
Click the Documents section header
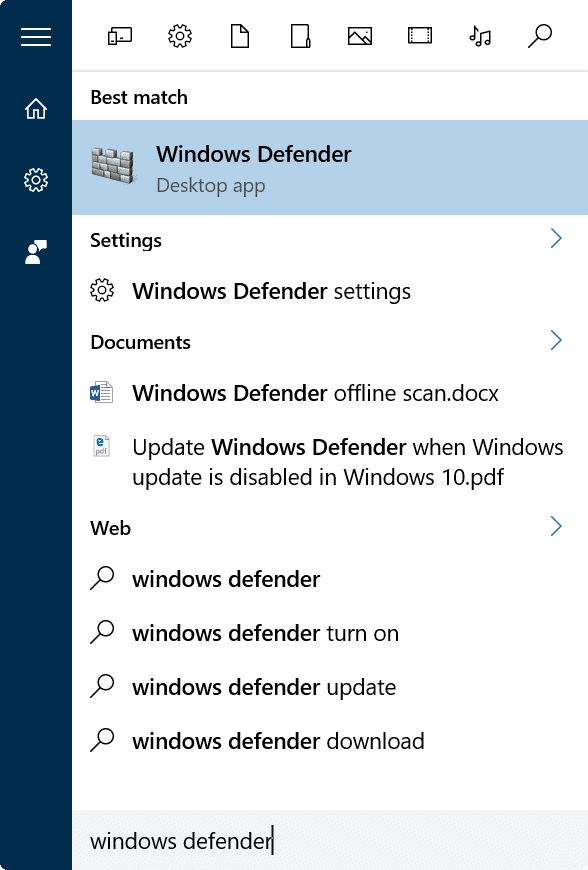[140, 342]
